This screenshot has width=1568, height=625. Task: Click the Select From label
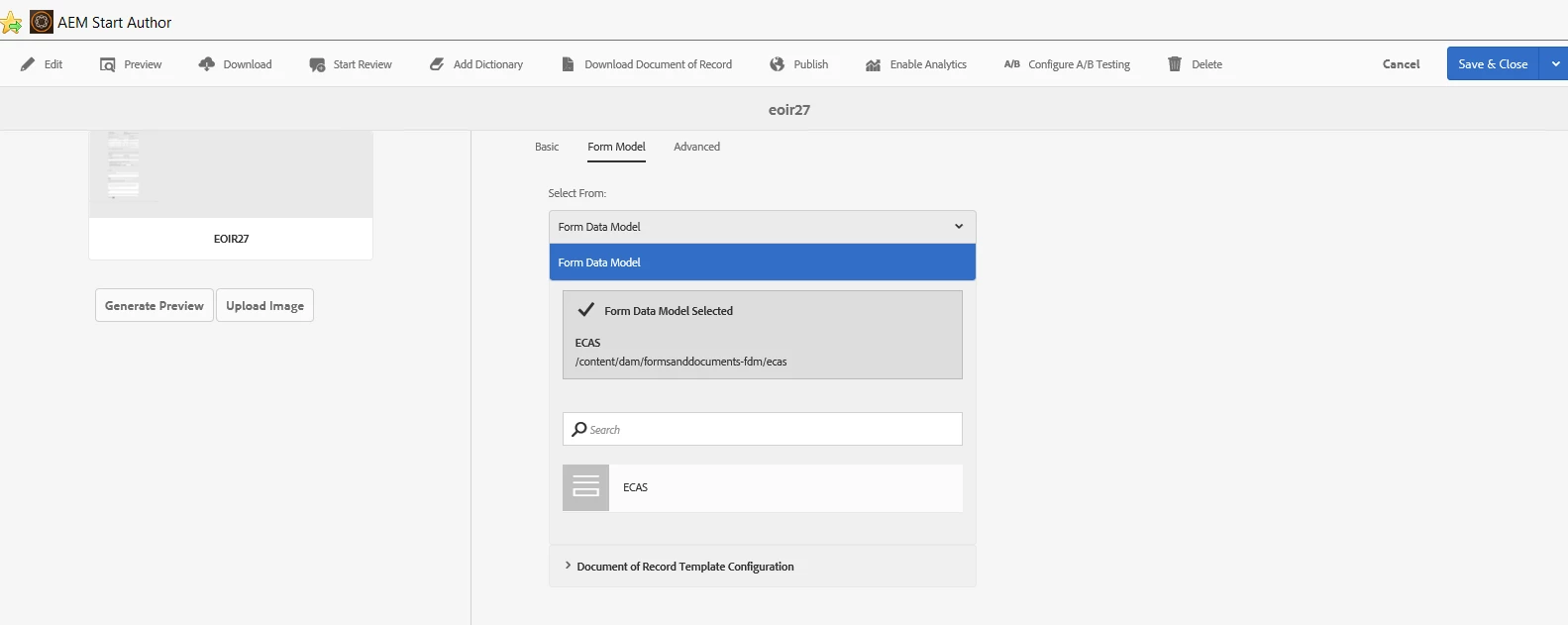(x=577, y=193)
